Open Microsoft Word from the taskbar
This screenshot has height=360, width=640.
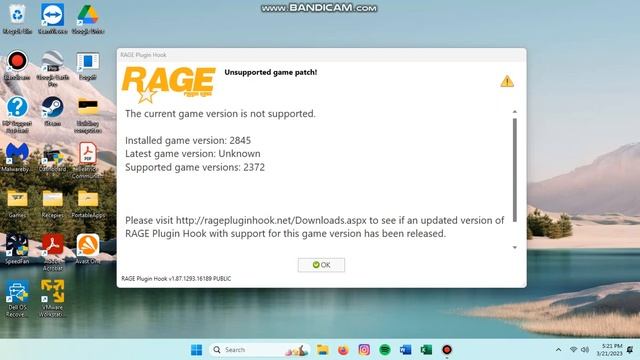pos(405,350)
